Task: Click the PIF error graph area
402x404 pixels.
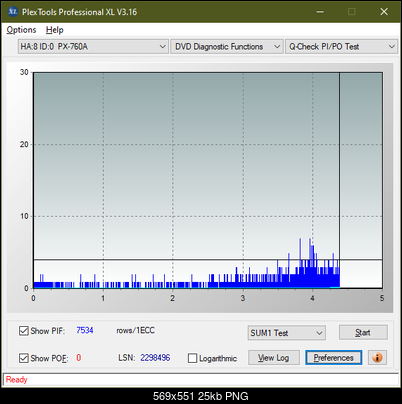Action: 208,180
